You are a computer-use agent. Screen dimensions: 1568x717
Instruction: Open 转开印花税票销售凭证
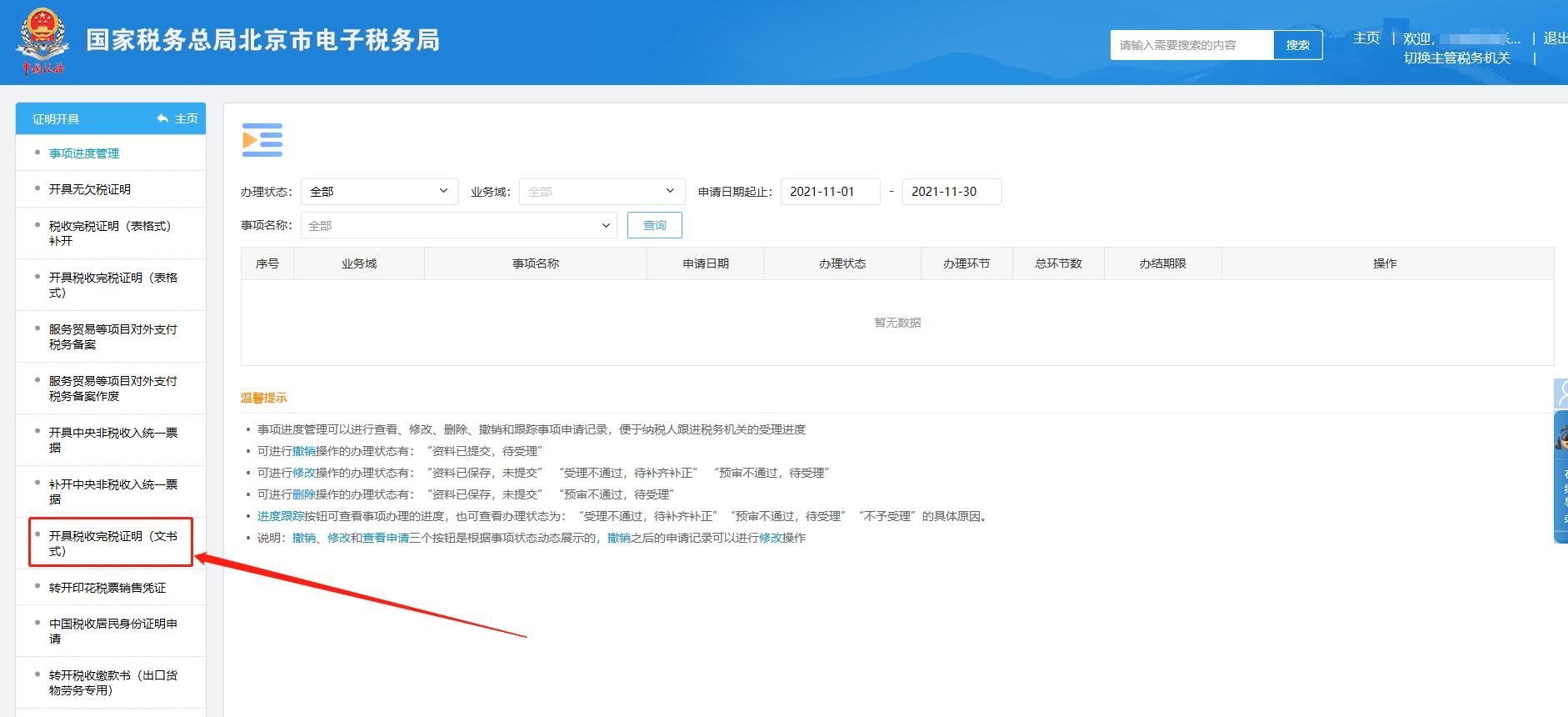107,588
